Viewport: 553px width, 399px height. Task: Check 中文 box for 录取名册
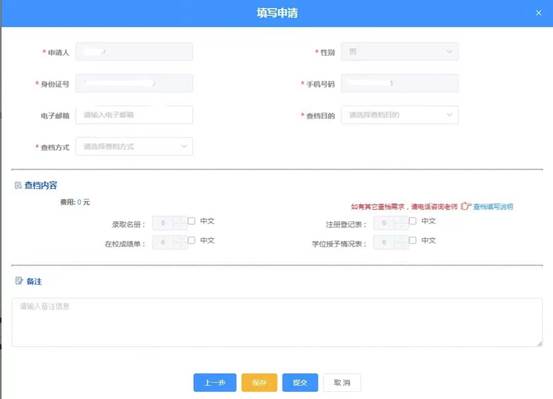coord(192,221)
